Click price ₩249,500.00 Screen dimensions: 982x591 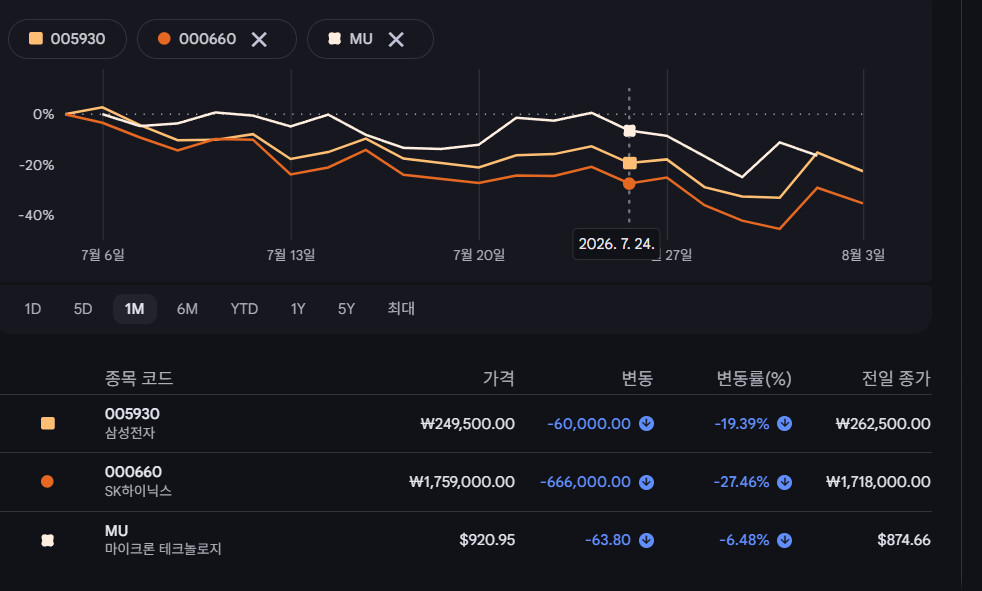(x=467, y=424)
